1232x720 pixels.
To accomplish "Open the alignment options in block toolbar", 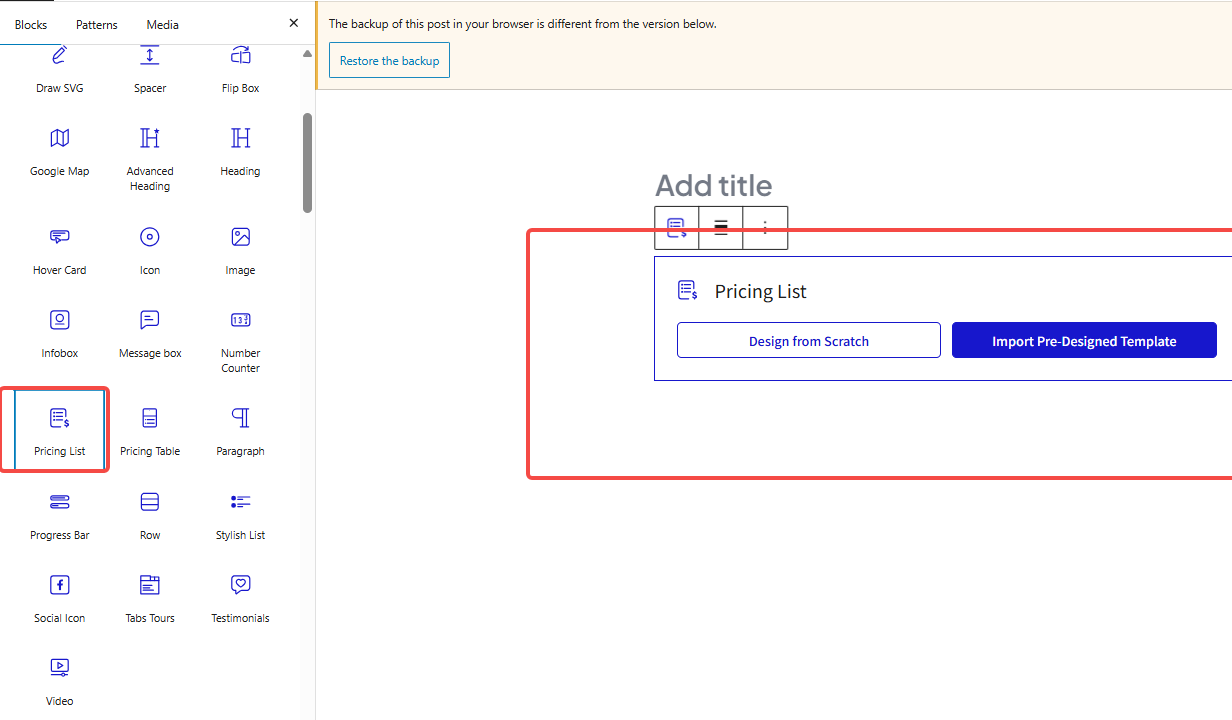I will [x=720, y=228].
